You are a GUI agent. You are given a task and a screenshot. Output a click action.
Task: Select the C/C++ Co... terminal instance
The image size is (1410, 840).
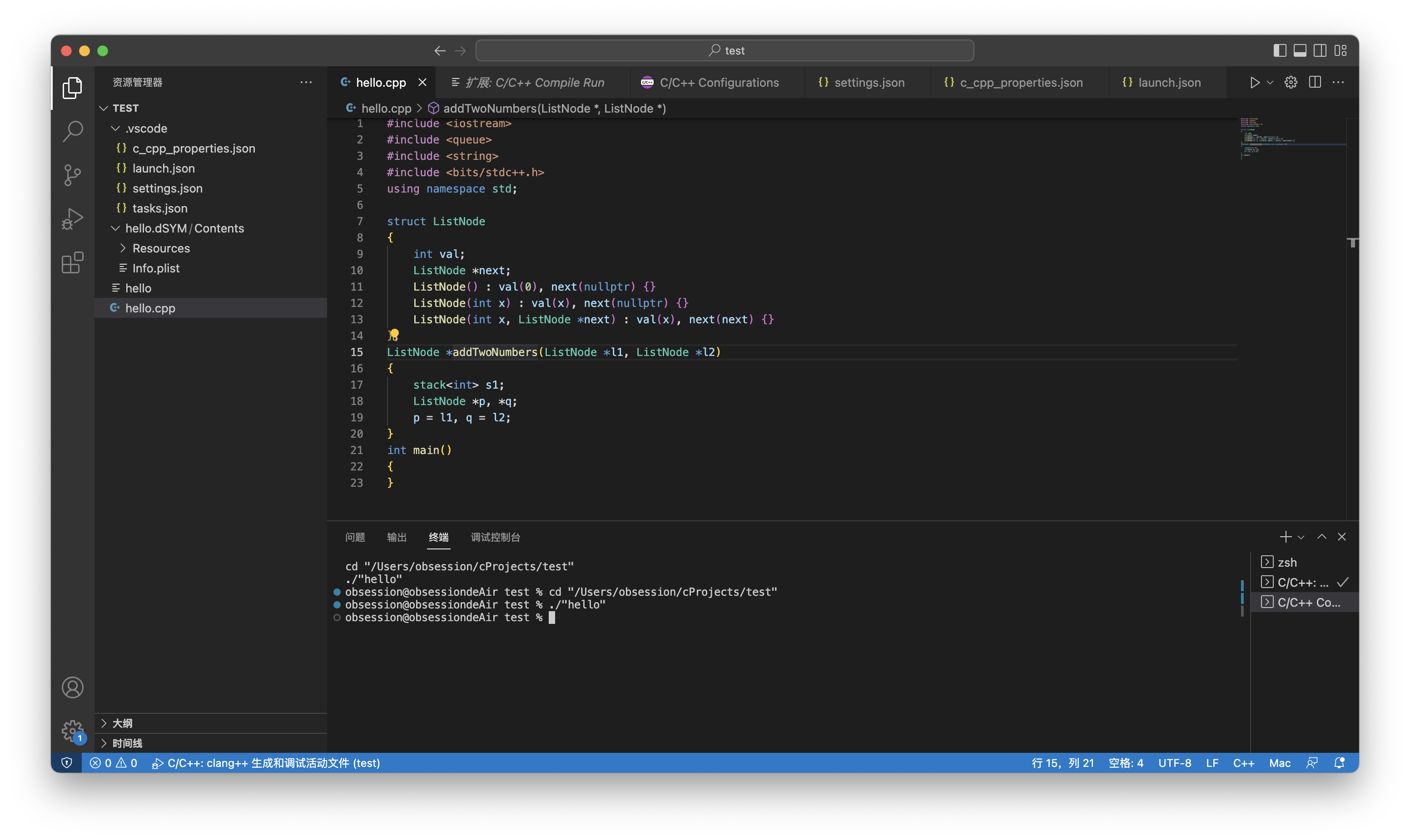[1304, 602]
